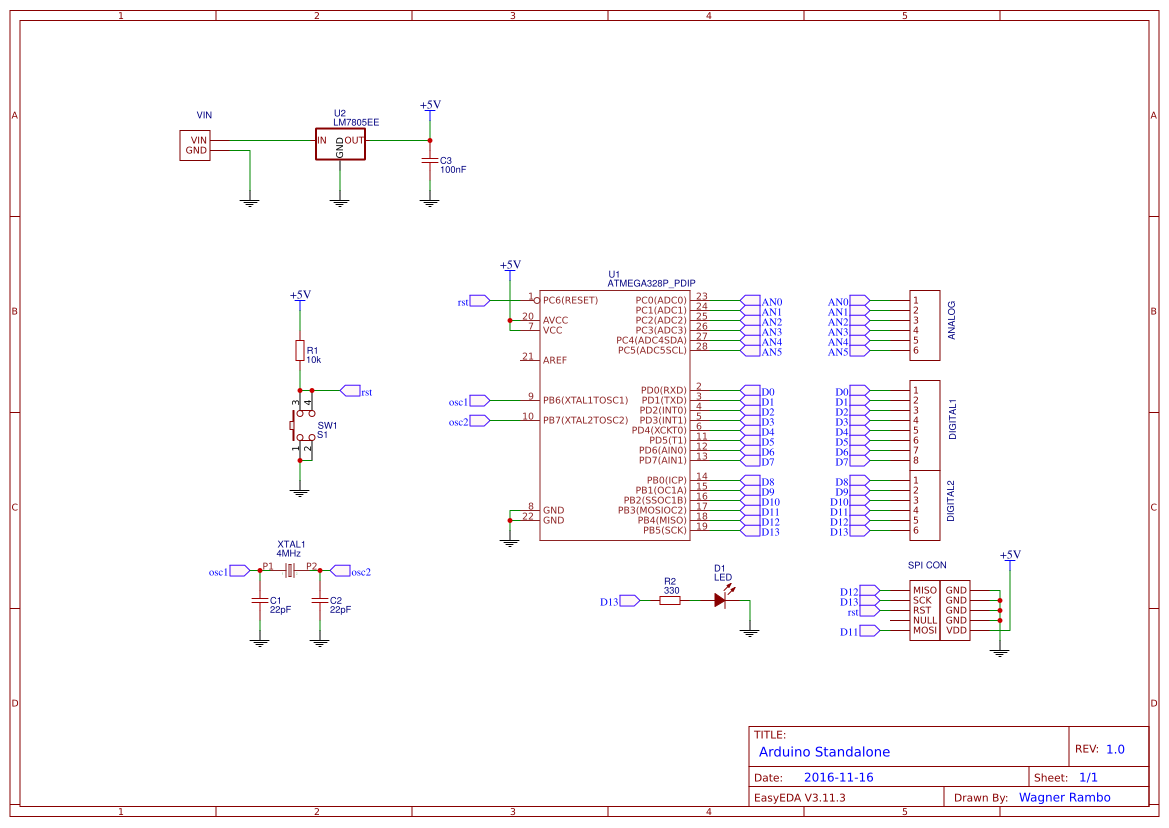This screenshot has height=828, width=1169.
Task: Click the rst net flag beside the switch
Action: click(x=350, y=391)
